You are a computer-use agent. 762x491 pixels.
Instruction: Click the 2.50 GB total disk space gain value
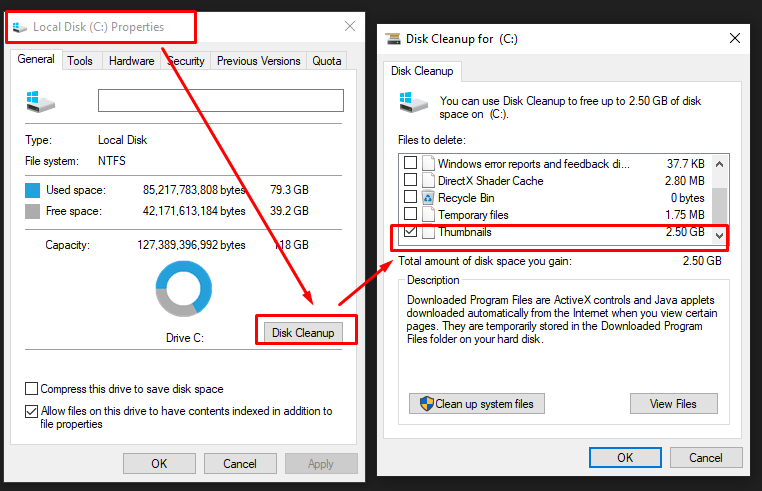(x=702, y=261)
